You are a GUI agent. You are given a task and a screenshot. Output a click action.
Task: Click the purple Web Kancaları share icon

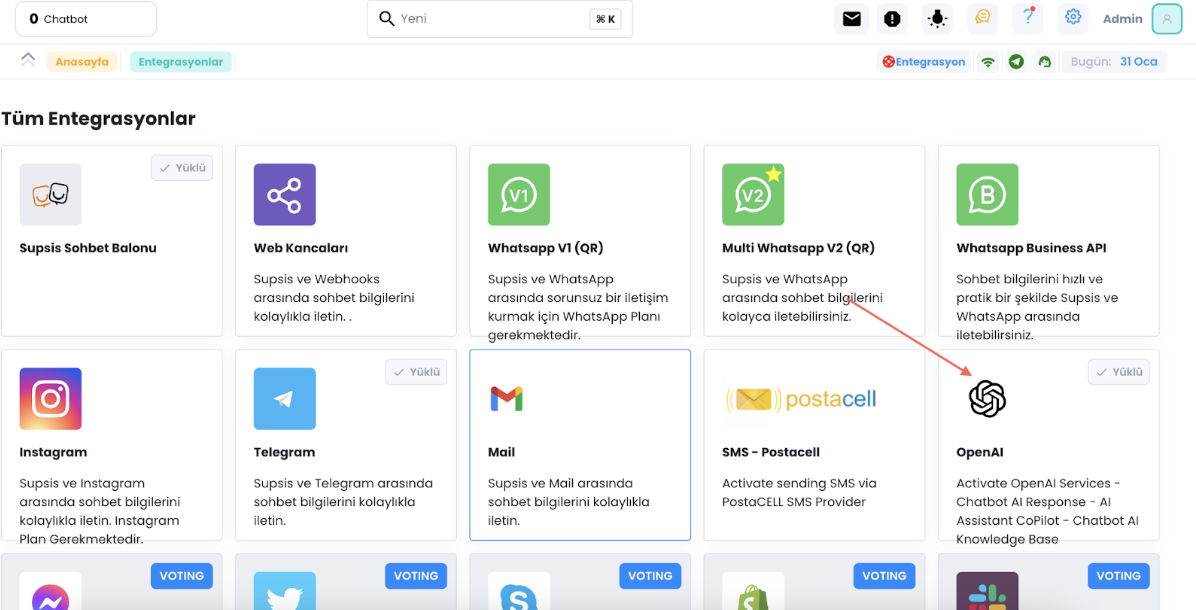285,194
